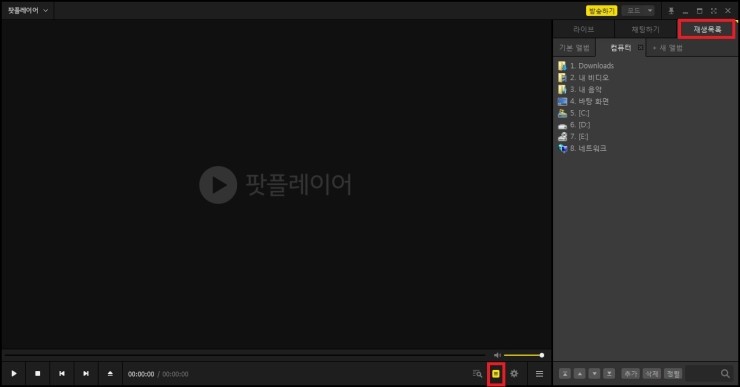Click the playlist search magnifier icon
The width and height of the screenshot is (740, 387).
(725, 374)
